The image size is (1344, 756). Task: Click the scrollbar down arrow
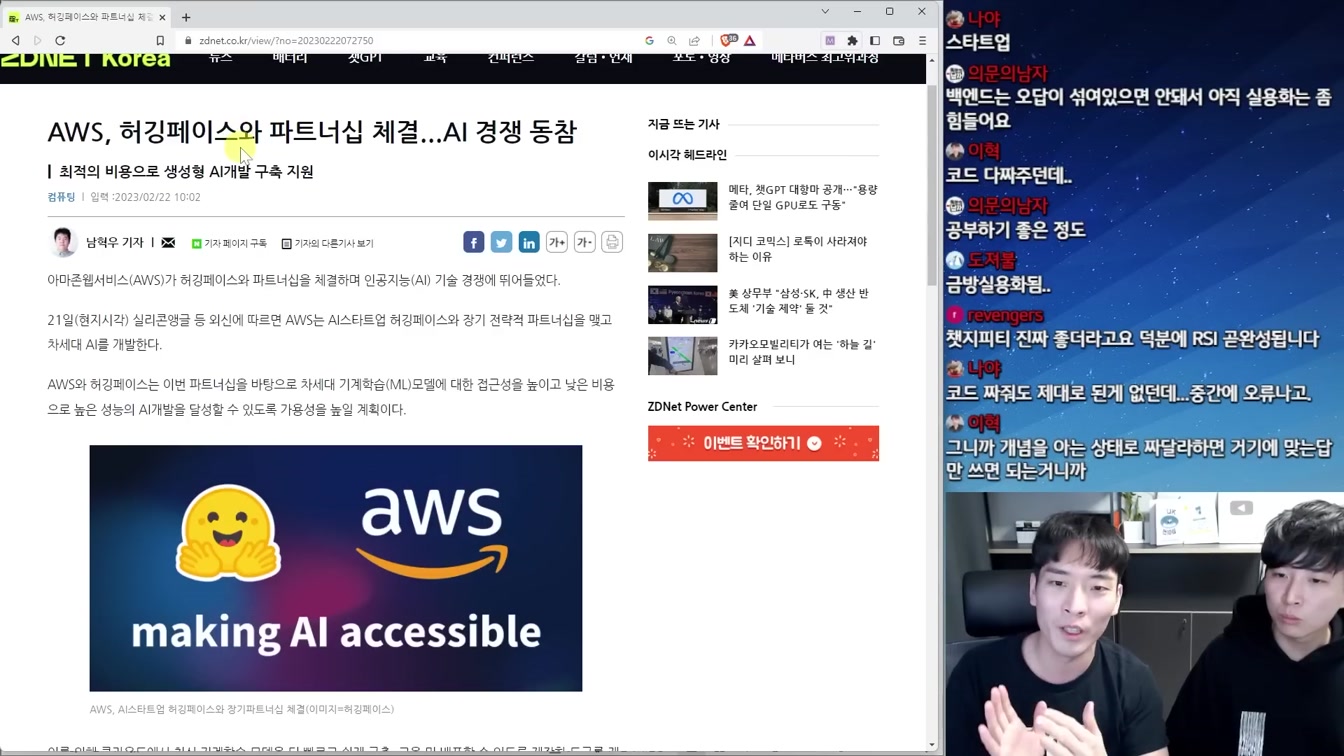pyautogui.click(x=932, y=745)
